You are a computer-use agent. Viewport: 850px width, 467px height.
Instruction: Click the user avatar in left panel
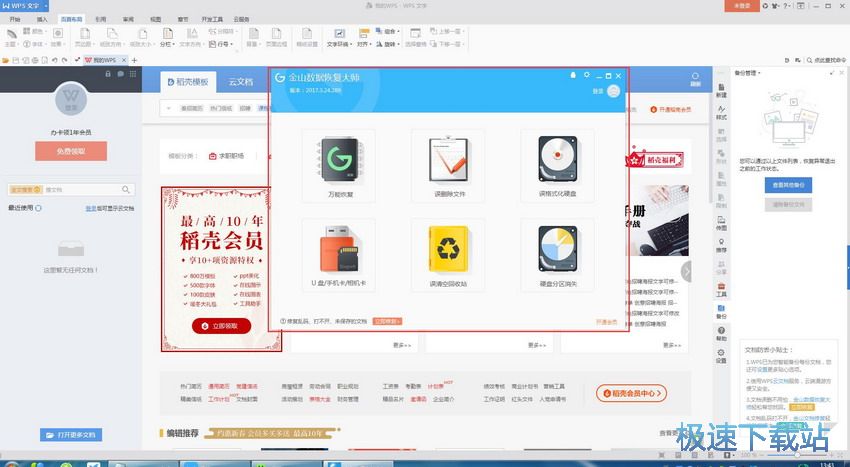tap(71, 99)
